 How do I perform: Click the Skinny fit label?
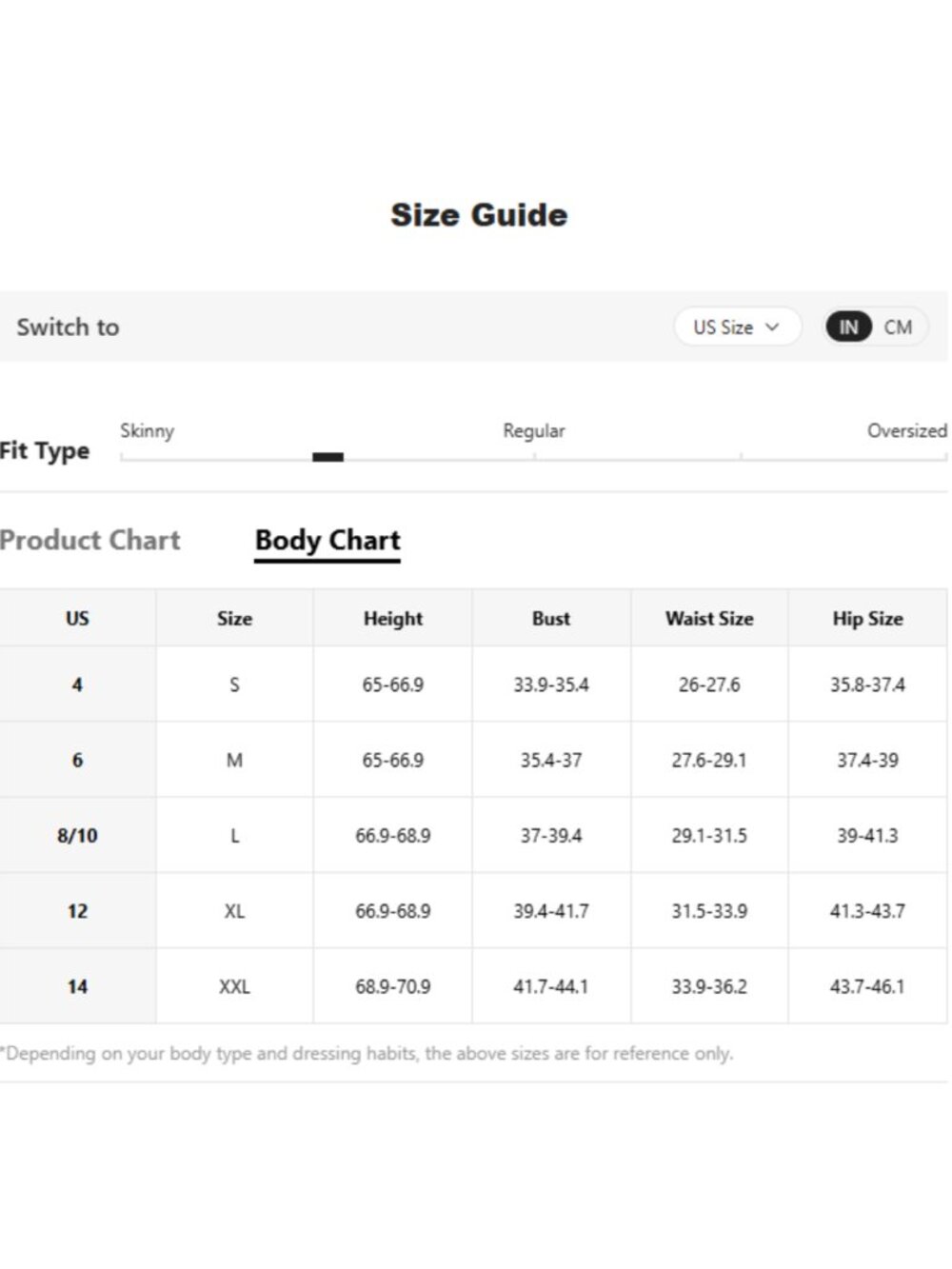(147, 430)
